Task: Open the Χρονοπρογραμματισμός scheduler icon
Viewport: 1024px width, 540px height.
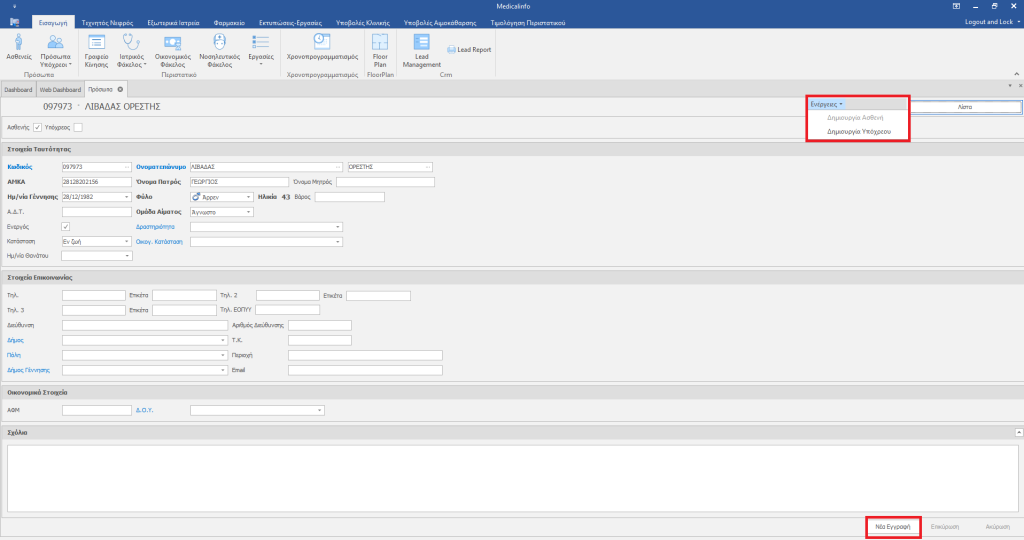Action: point(322,42)
